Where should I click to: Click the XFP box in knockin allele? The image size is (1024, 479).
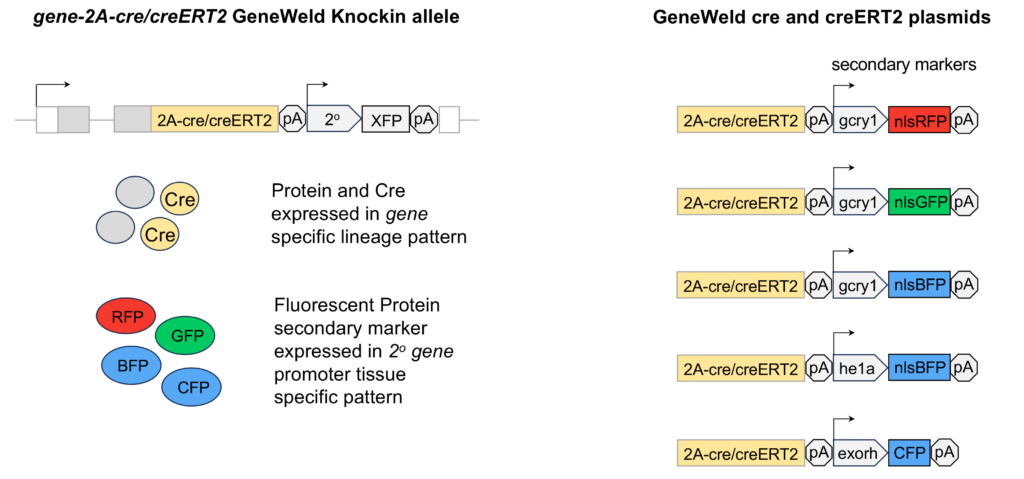(386, 119)
